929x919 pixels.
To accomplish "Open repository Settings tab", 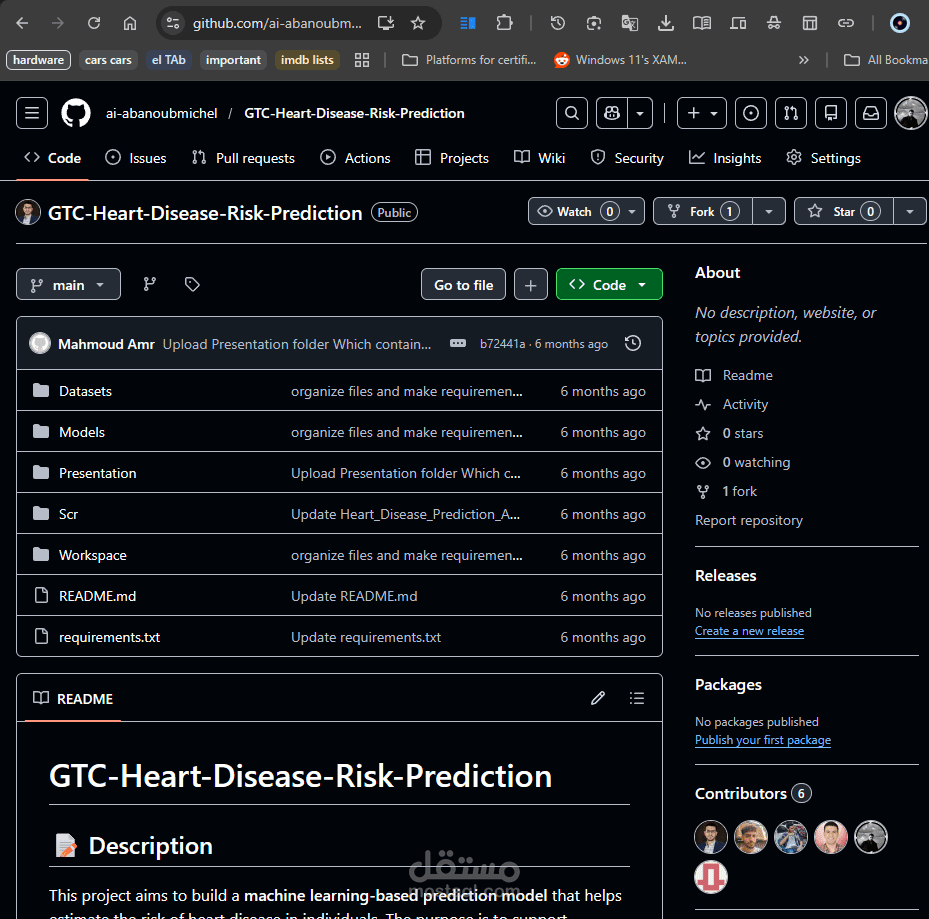I will click(x=824, y=158).
